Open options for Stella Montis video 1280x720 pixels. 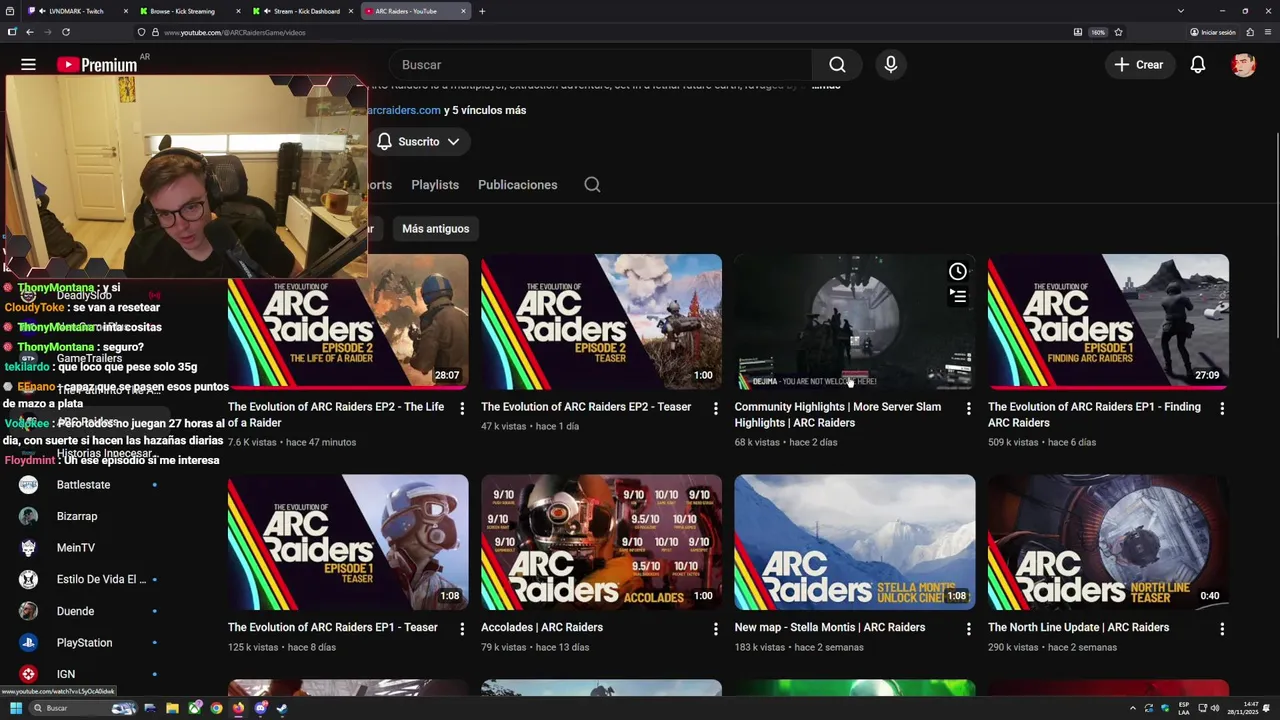point(968,629)
